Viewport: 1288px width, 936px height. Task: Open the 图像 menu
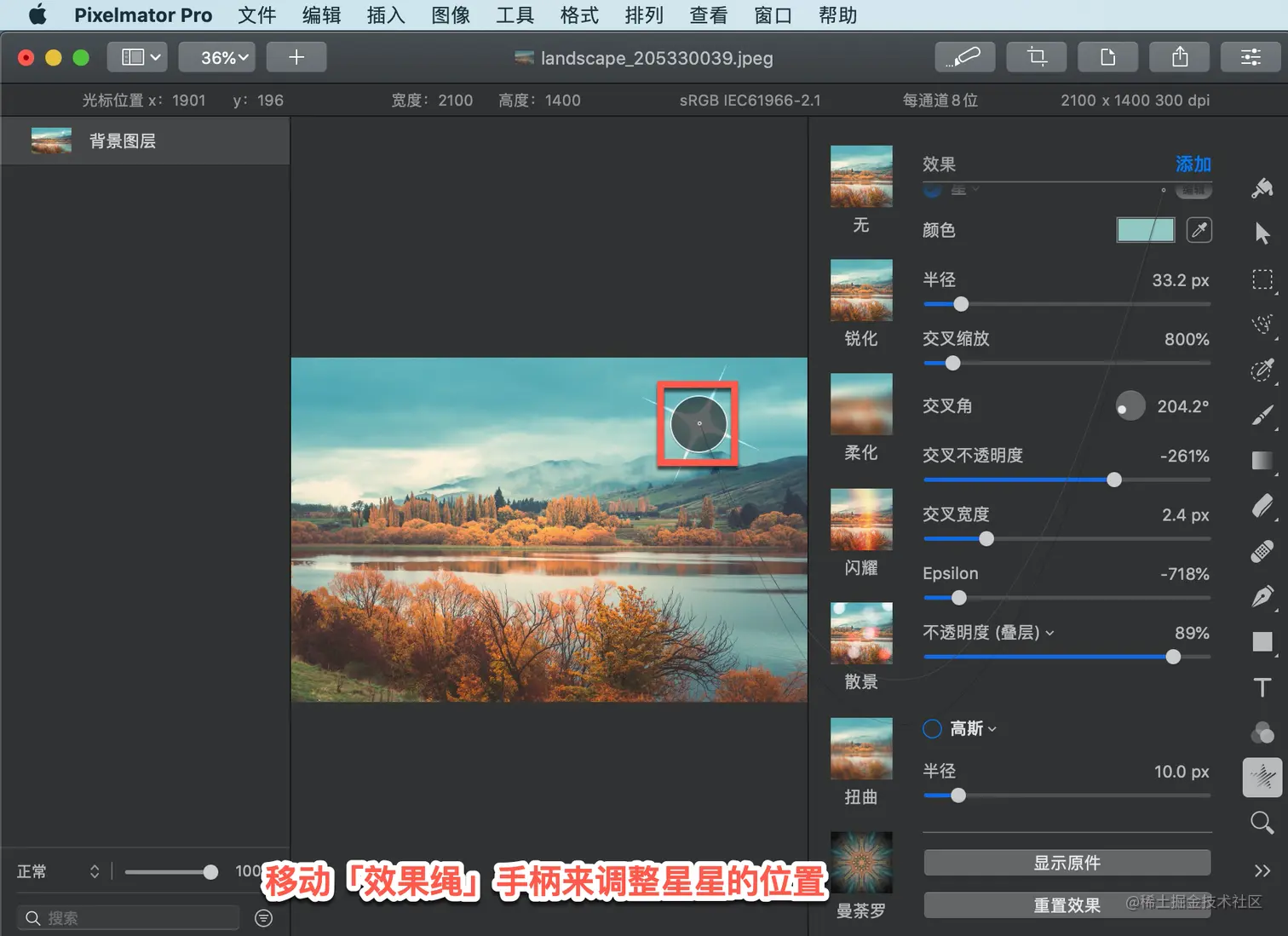451,15
